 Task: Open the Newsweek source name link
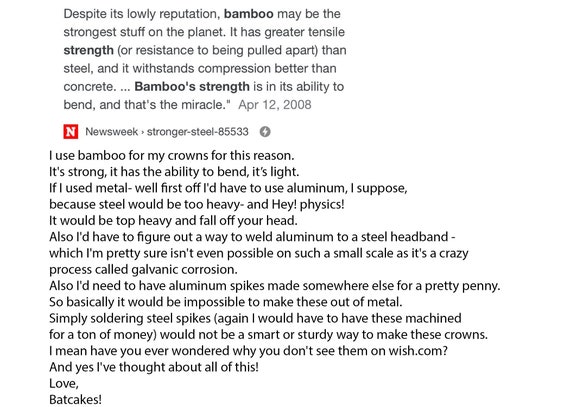click(112, 132)
